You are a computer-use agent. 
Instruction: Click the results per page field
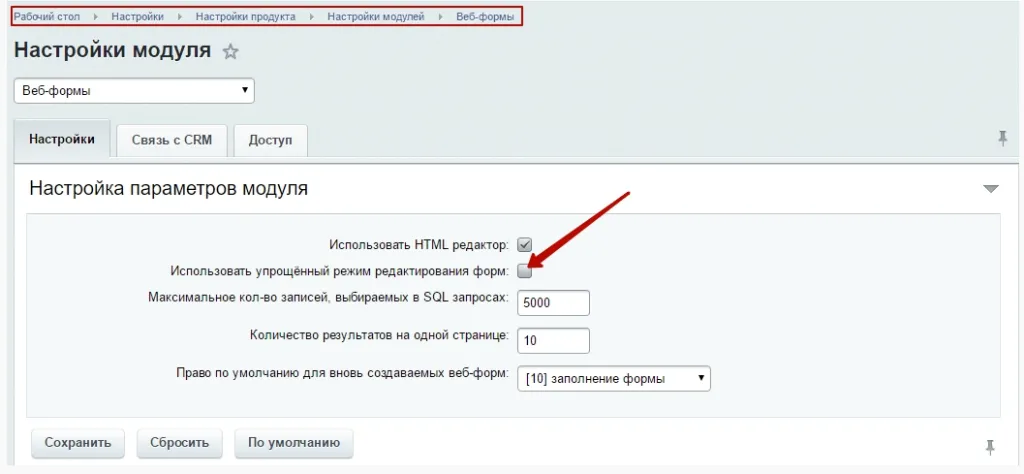(x=553, y=340)
